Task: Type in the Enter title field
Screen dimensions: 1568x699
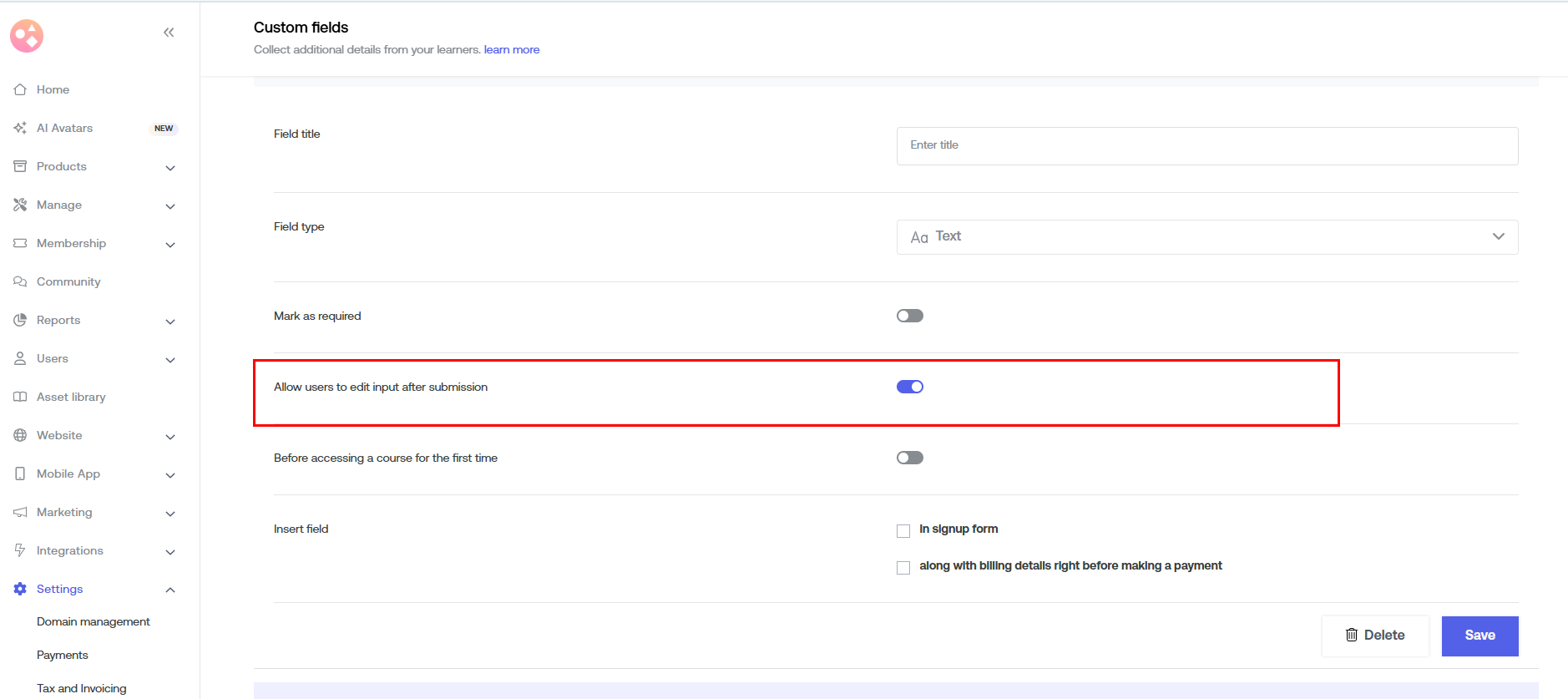Action: click(1206, 145)
